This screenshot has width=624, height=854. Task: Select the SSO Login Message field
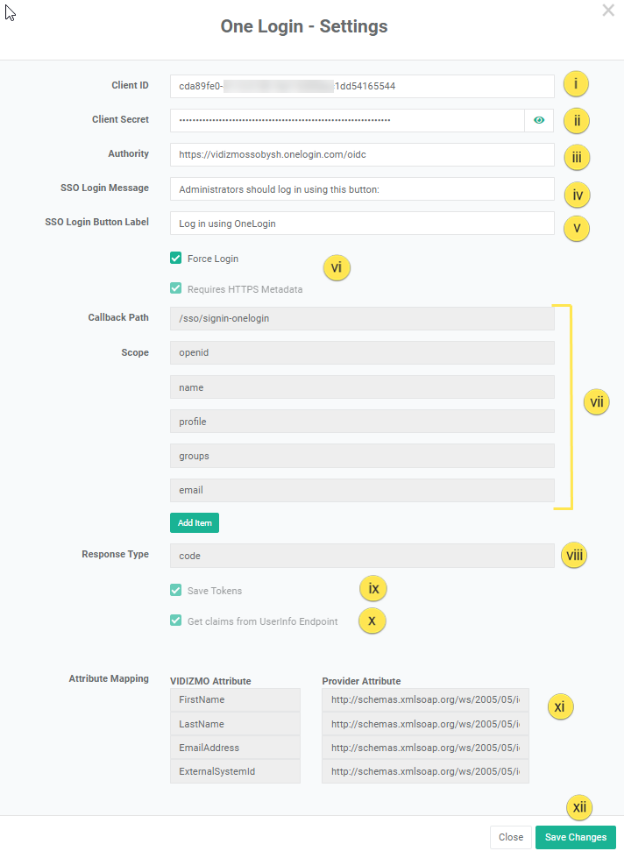[x=361, y=189]
